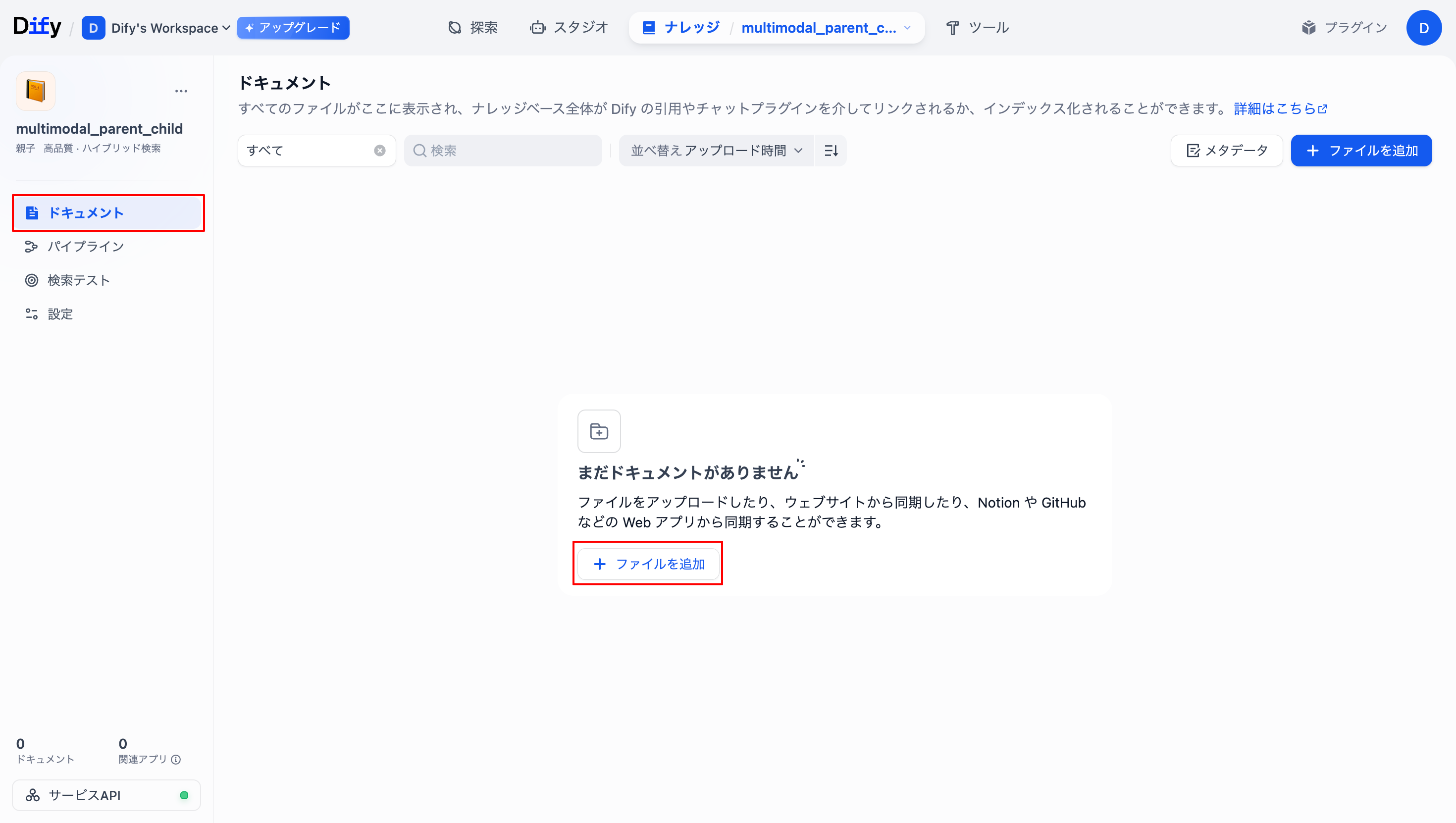Open your profile avatar "D"
The width and height of the screenshot is (1456, 823).
click(x=1424, y=27)
